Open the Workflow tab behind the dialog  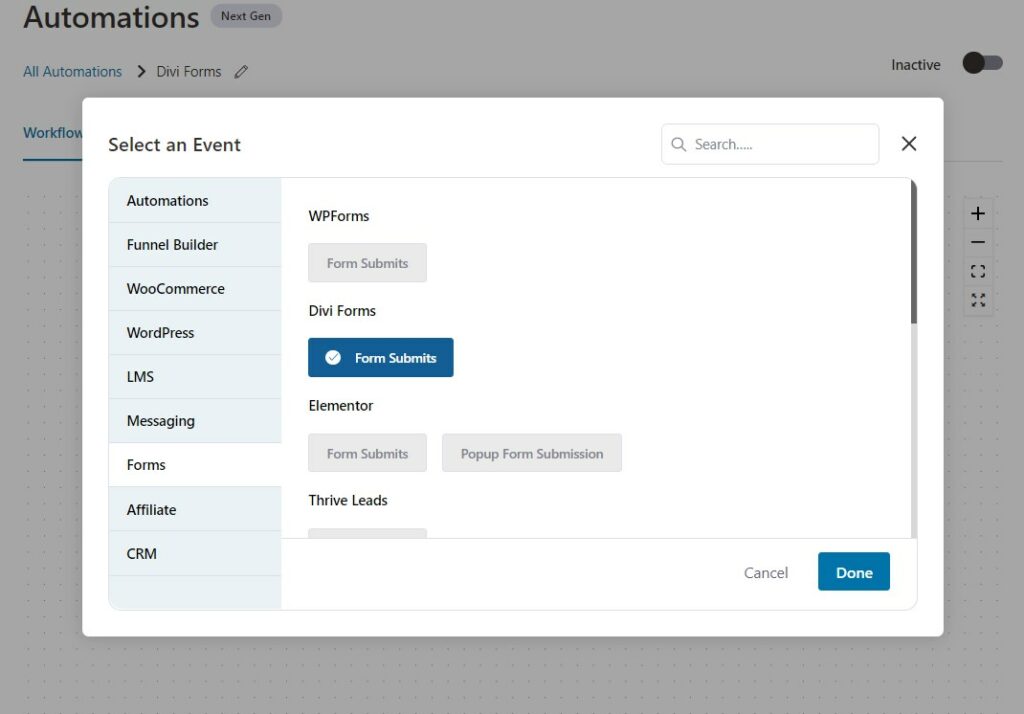(53, 133)
